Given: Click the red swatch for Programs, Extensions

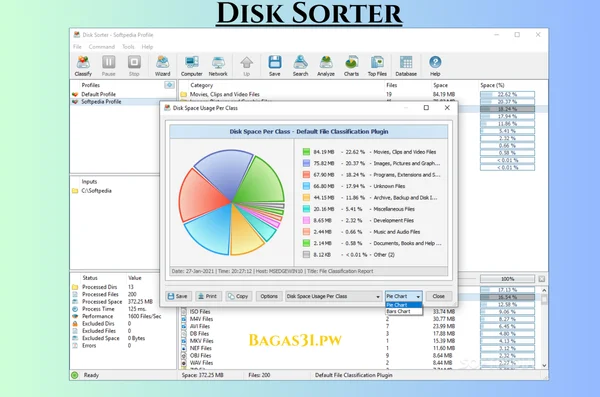Looking at the screenshot, I should (306, 175).
